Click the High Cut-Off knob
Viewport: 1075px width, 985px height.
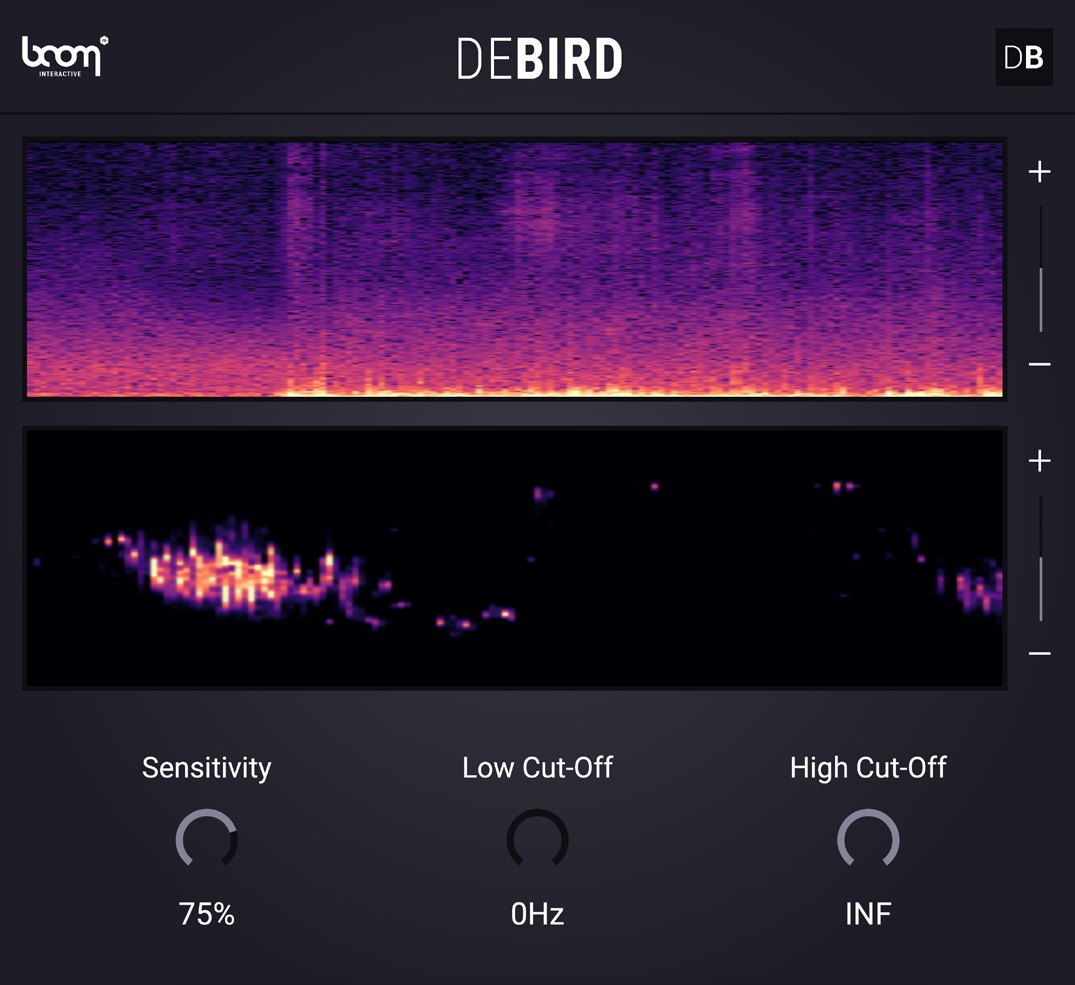click(x=868, y=839)
